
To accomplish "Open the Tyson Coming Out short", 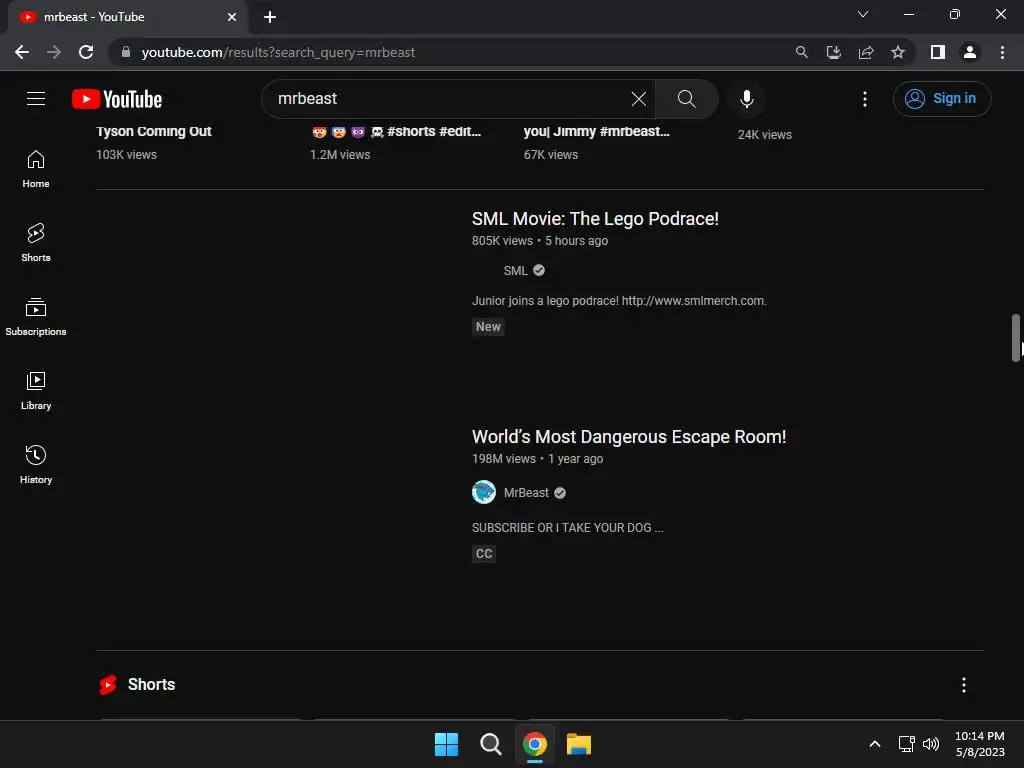I will tap(153, 131).
